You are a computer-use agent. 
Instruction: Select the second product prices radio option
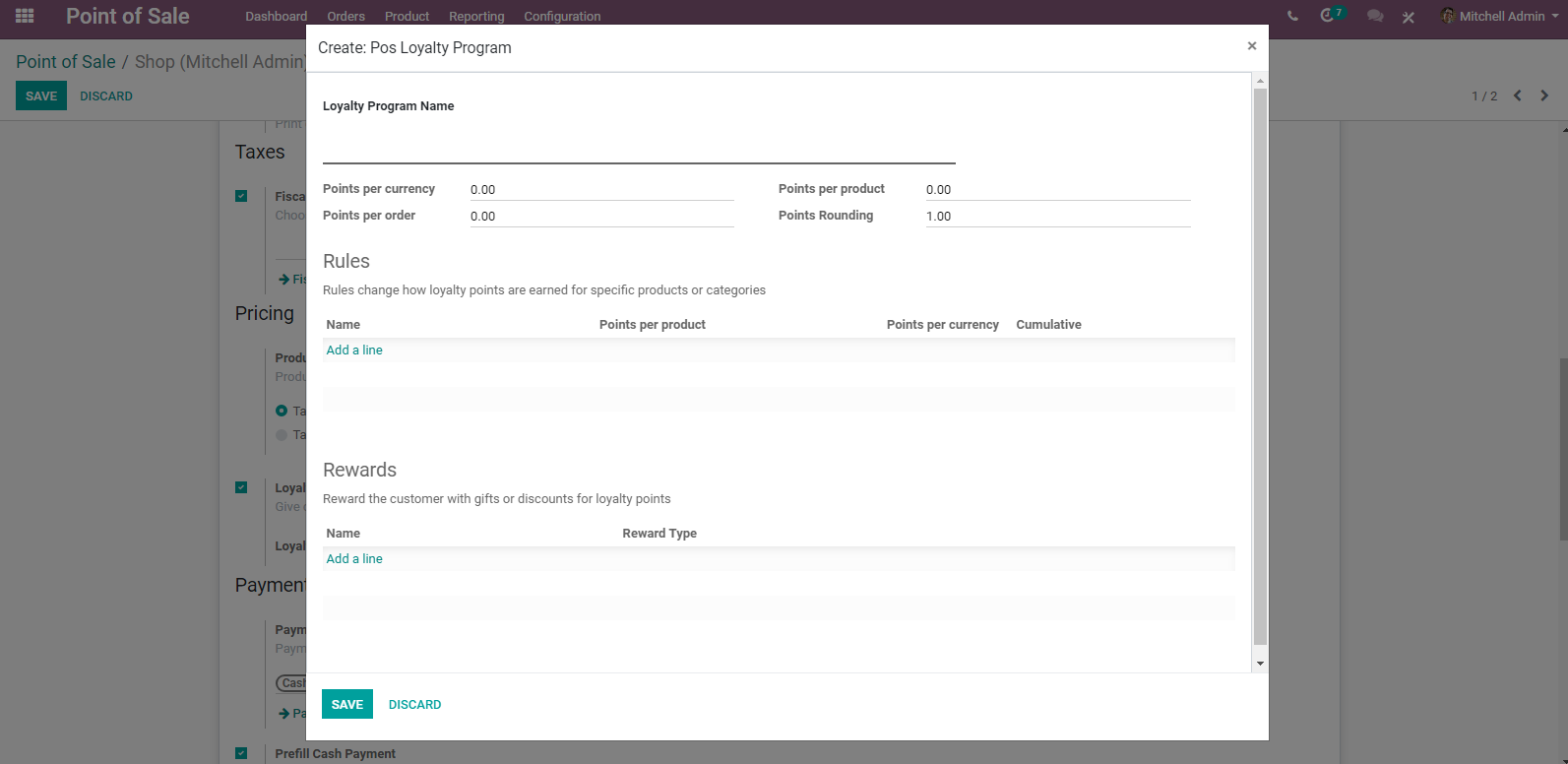[282, 435]
